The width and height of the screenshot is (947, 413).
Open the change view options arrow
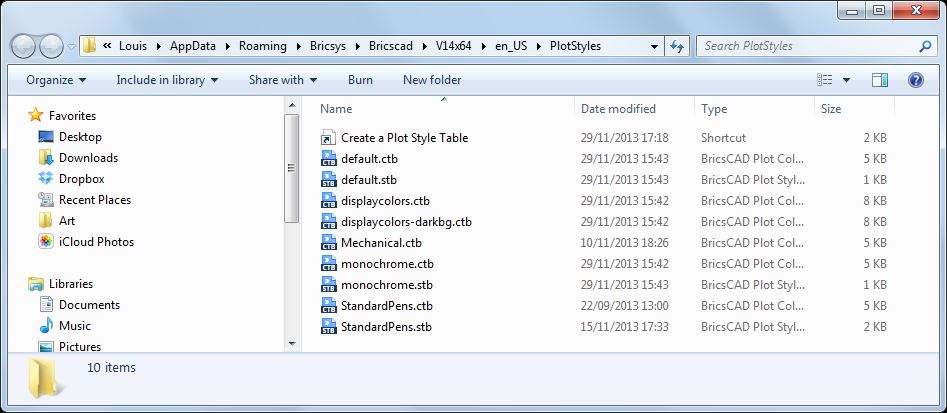(846, 80)
